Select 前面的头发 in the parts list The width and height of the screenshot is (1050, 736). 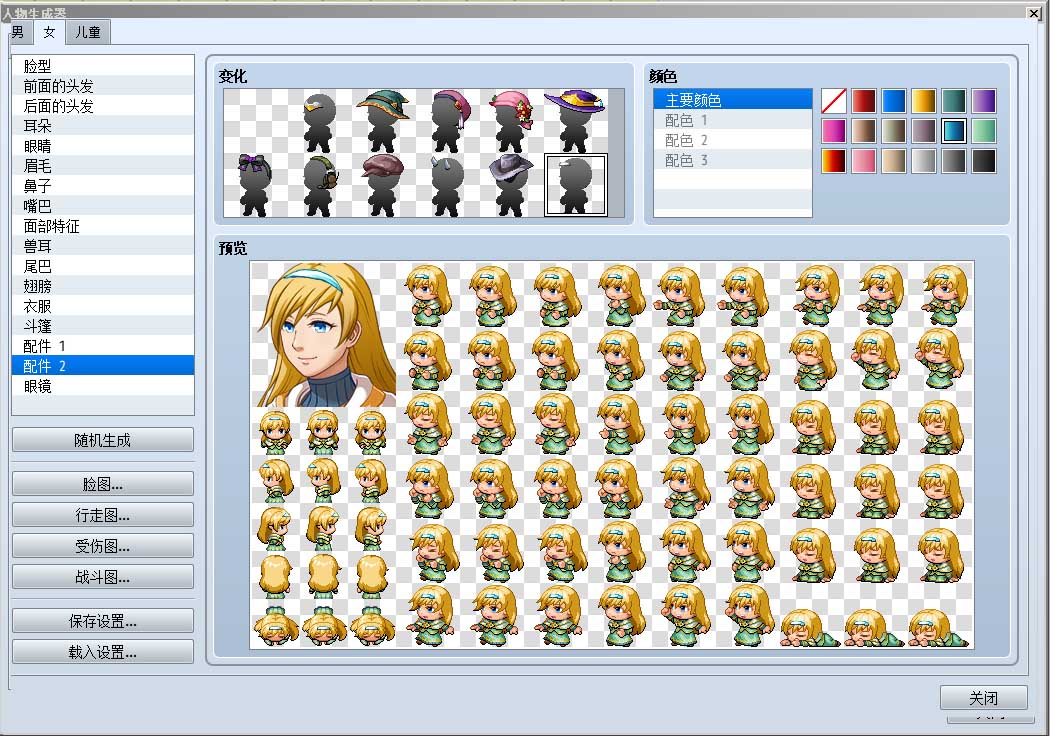coord(103,86)
